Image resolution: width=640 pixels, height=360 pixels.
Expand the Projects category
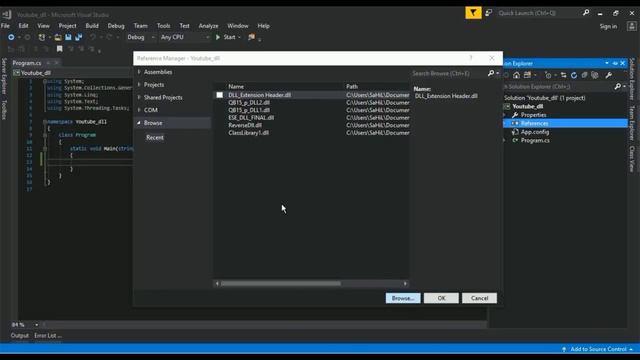139,84
